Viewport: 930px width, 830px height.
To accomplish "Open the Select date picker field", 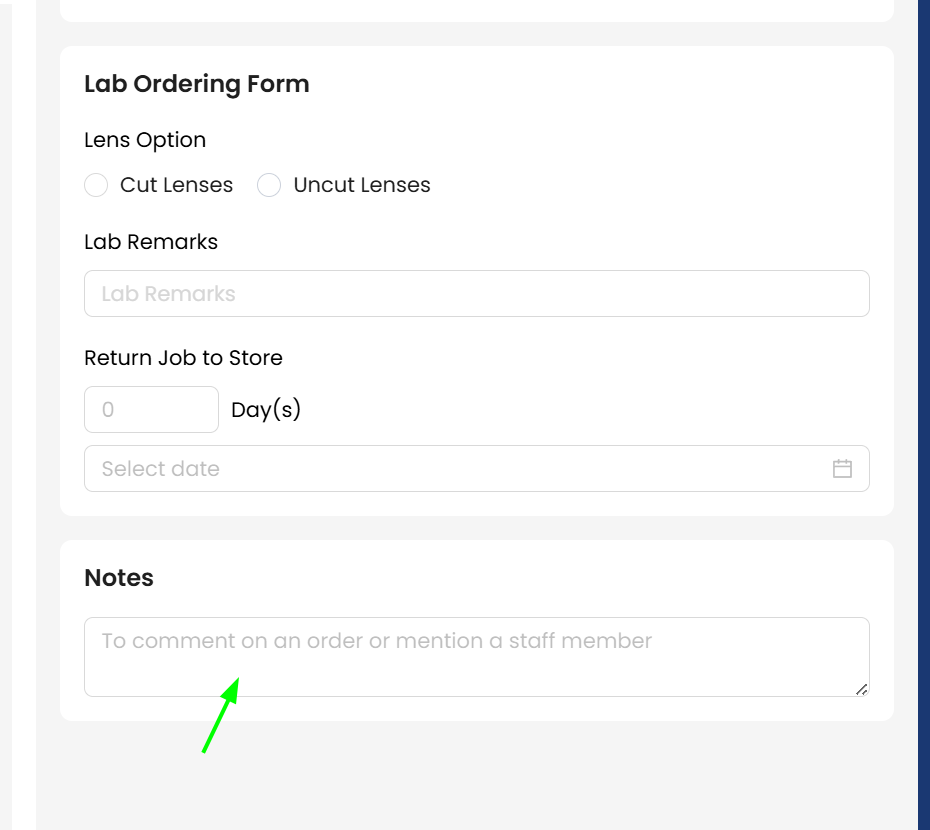I will click(450, 469).
